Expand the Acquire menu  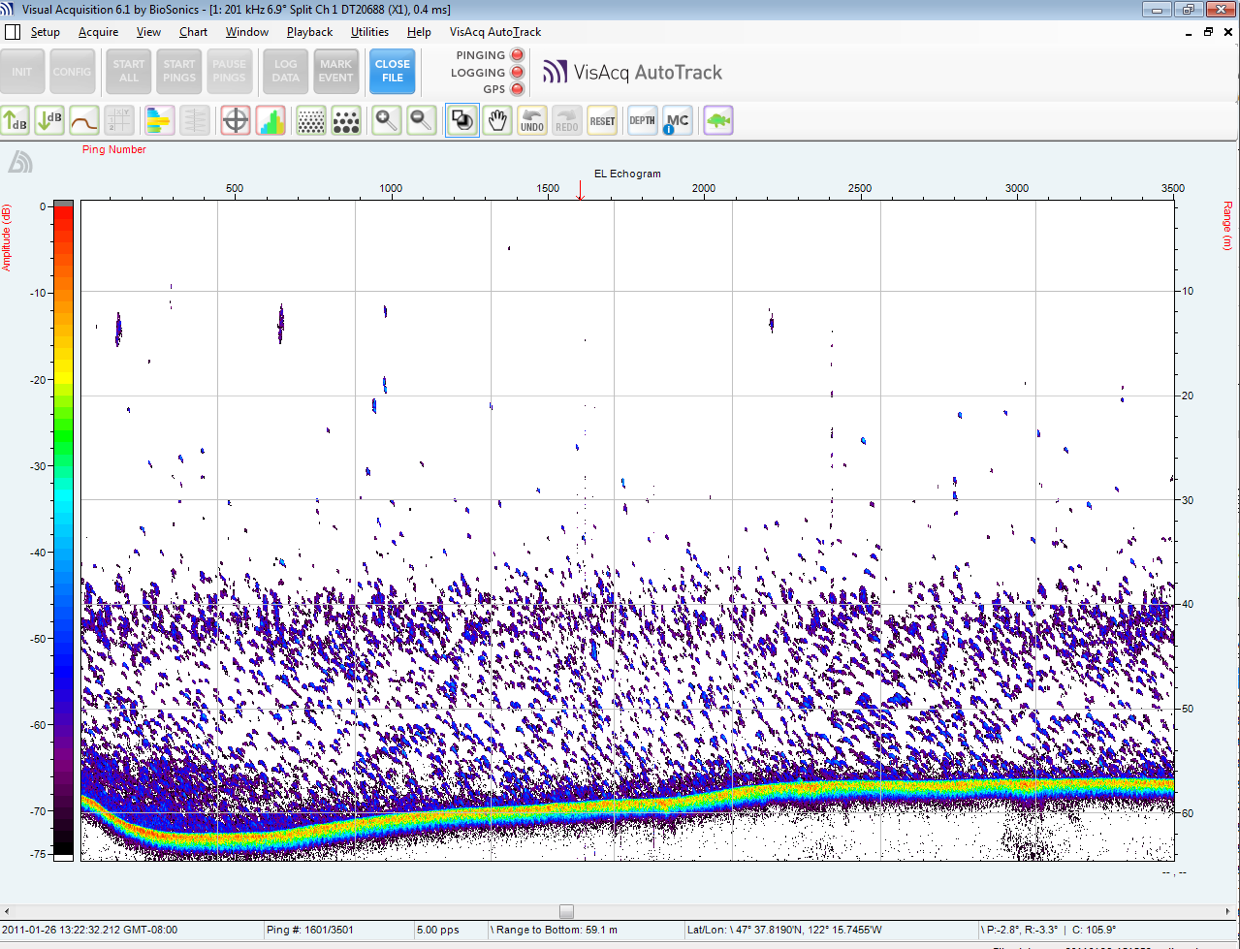(98, 32)
